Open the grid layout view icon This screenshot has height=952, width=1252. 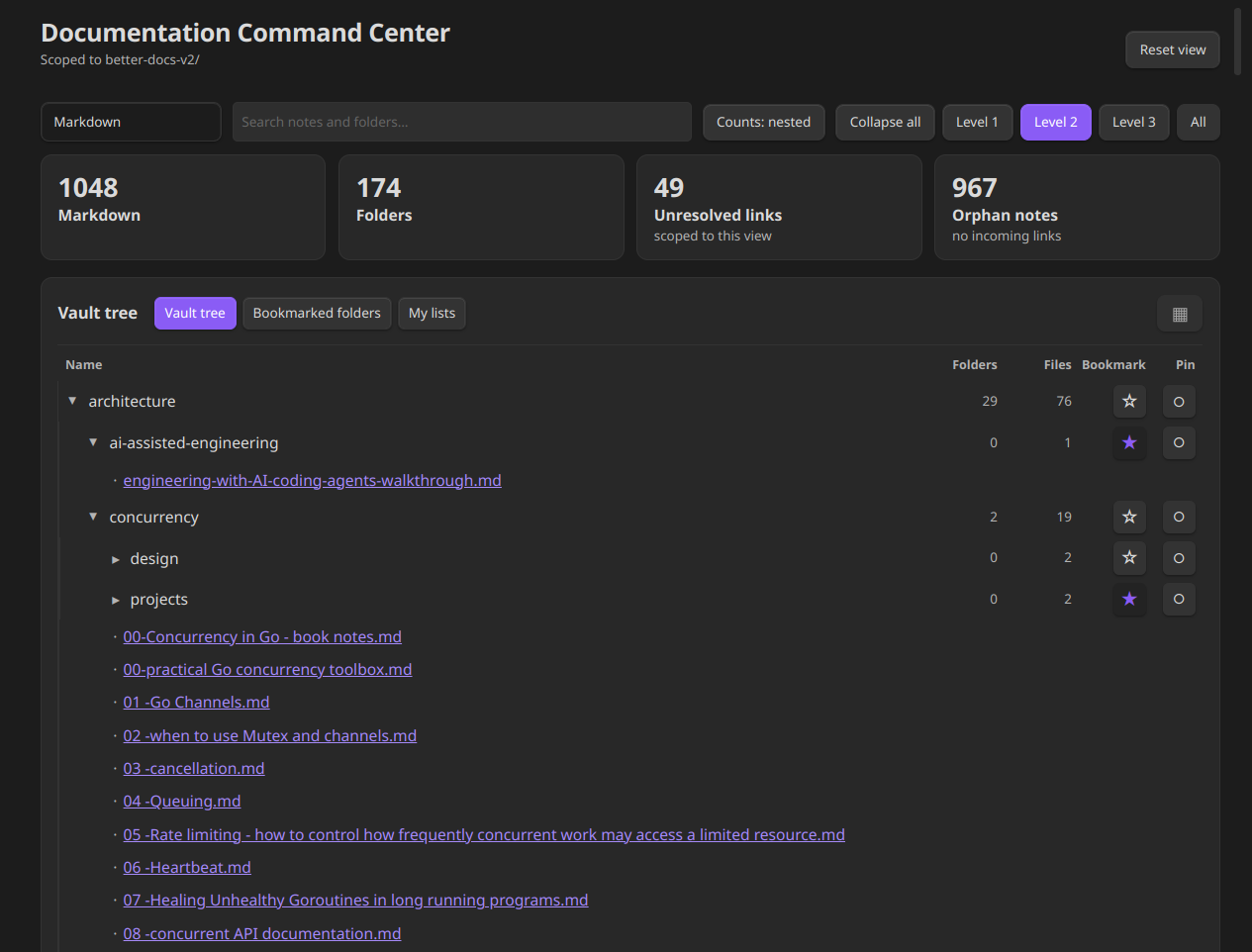[1180, 314]
